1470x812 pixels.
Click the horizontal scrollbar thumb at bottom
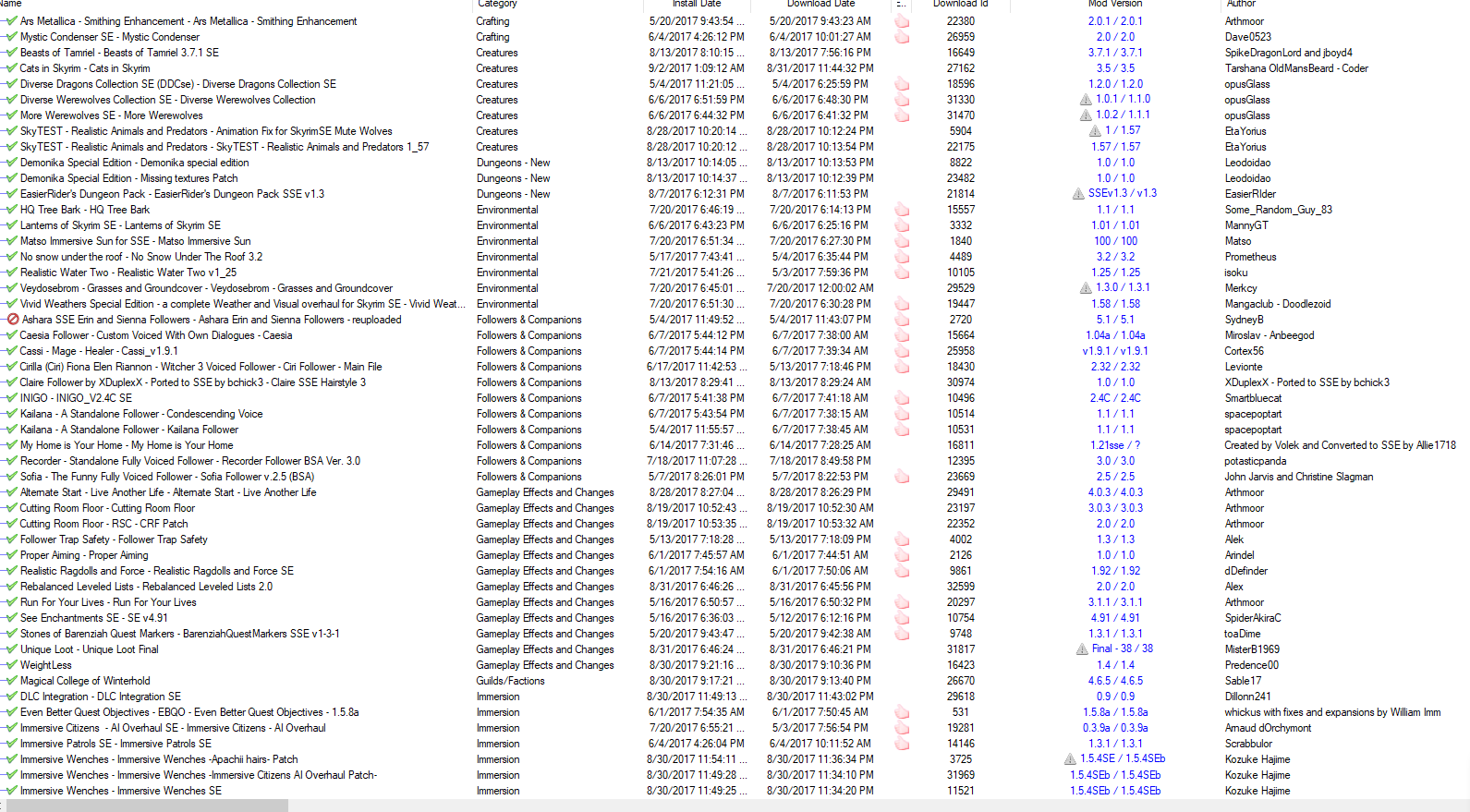(x=148, y=806)
